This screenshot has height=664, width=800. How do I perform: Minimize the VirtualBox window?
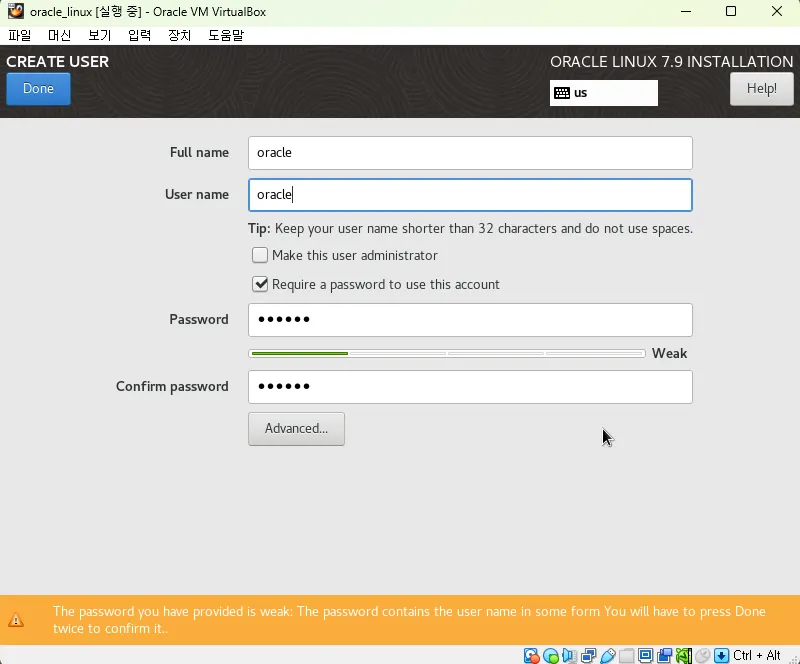click(x=686, y=11)
